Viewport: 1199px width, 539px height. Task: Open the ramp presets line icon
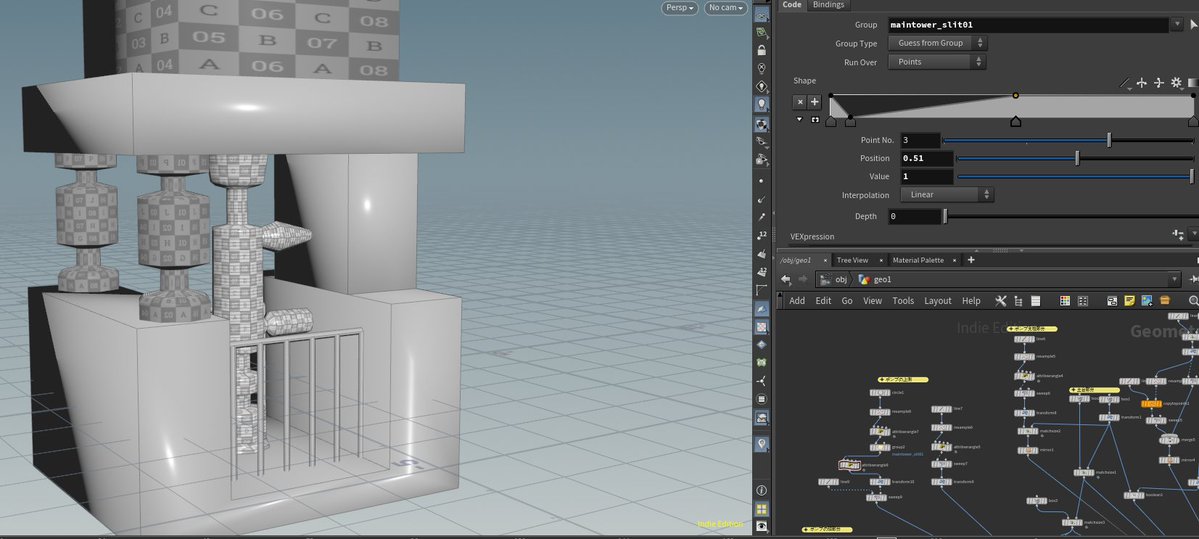[1125, 83]
